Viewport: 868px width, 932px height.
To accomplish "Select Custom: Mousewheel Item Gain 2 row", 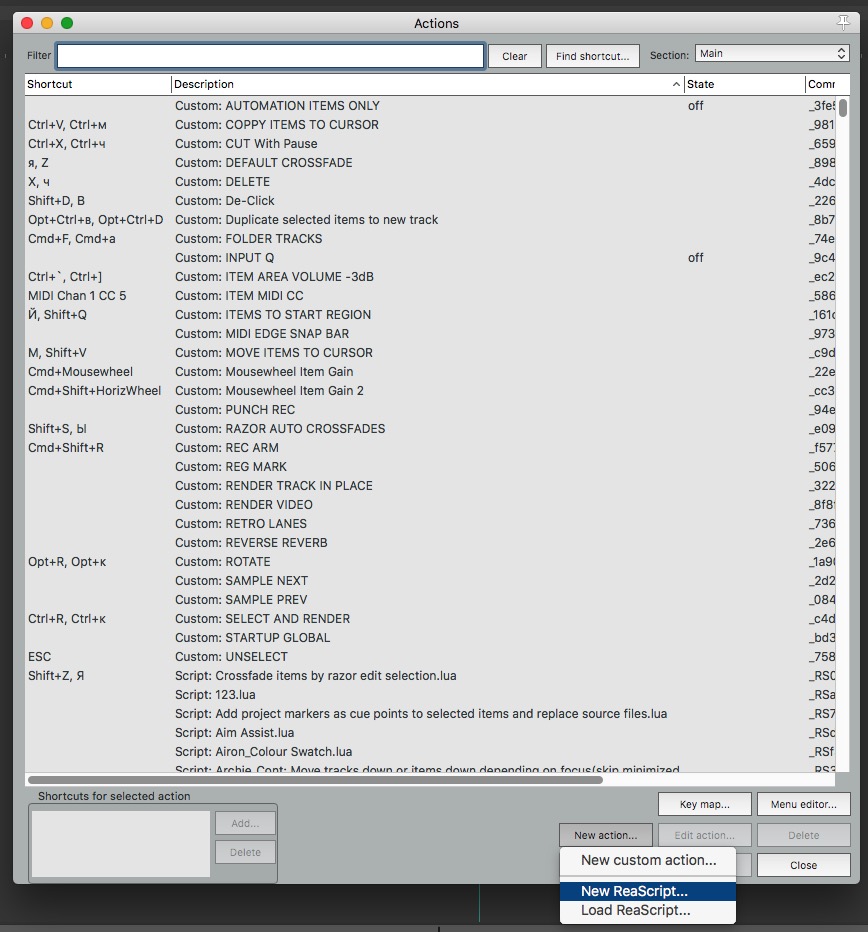I will (x=430, y=391).
